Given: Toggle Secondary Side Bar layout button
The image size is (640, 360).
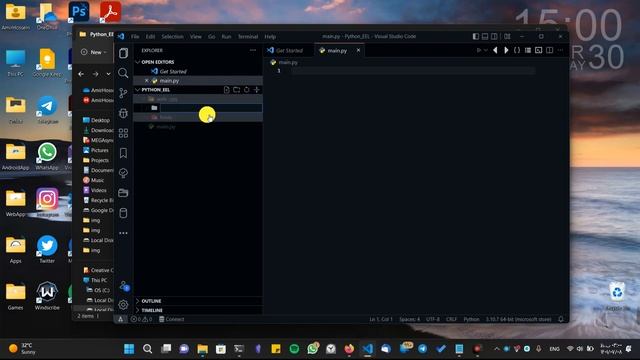Looking at the screenshot, I should click(494, 36).
